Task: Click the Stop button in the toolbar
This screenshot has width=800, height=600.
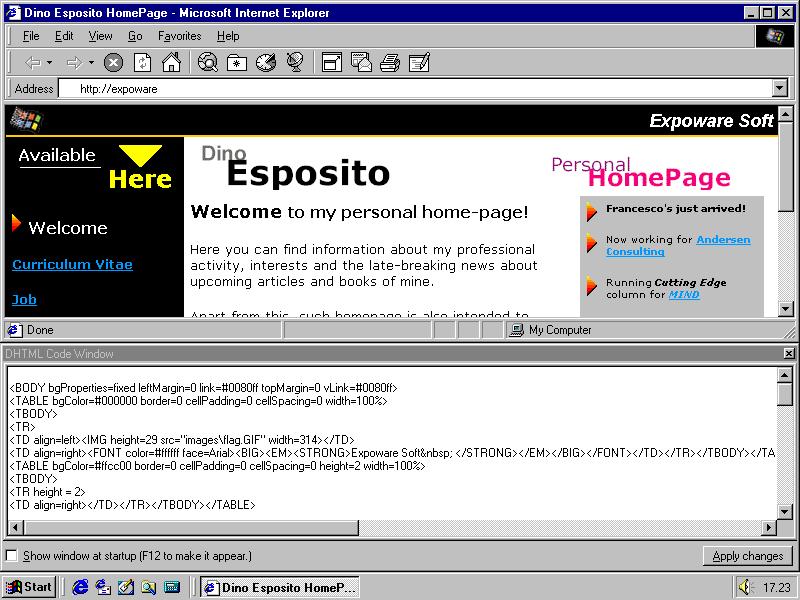Action: coord(114,63)
